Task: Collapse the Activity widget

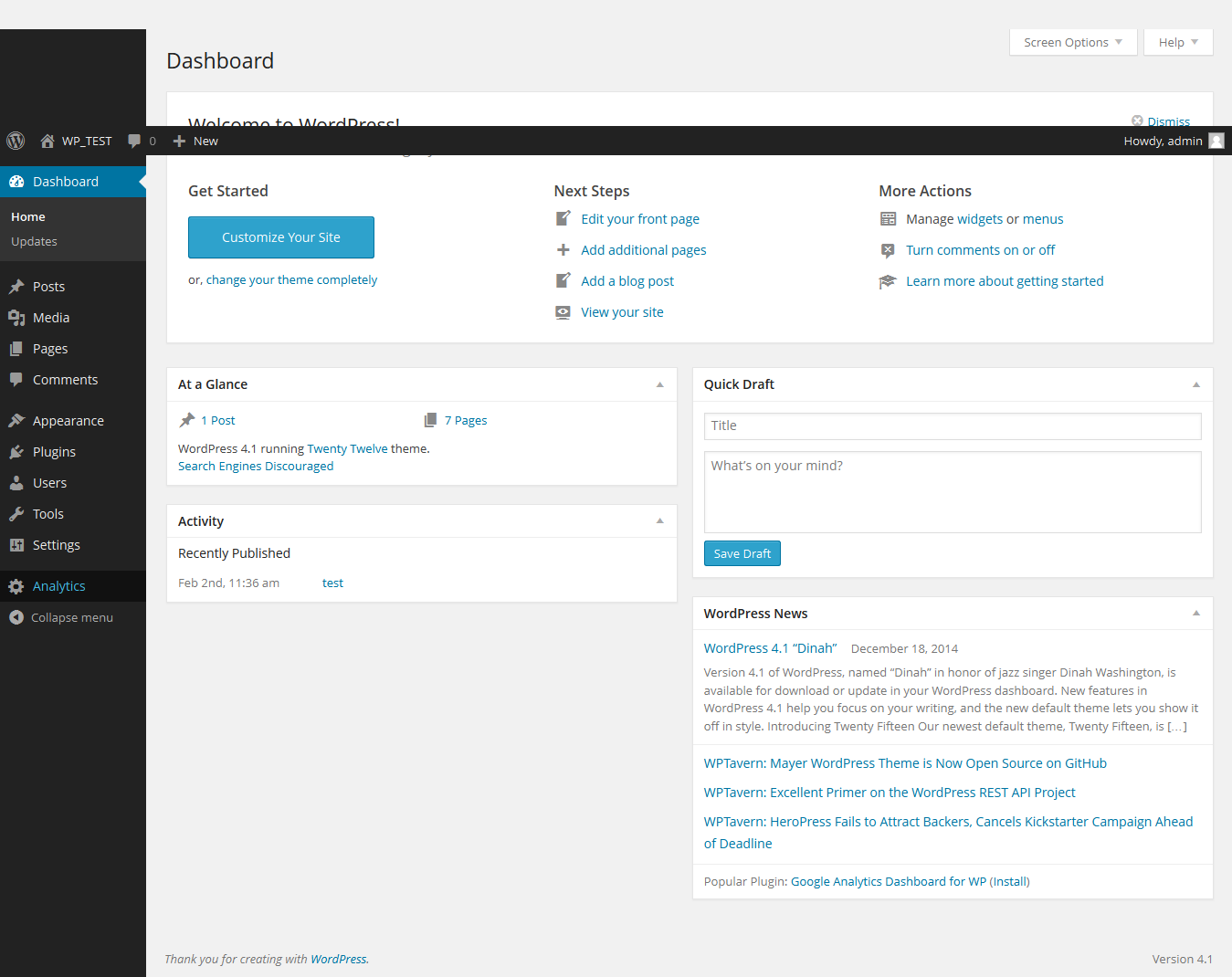Action: tap(659, 521)
